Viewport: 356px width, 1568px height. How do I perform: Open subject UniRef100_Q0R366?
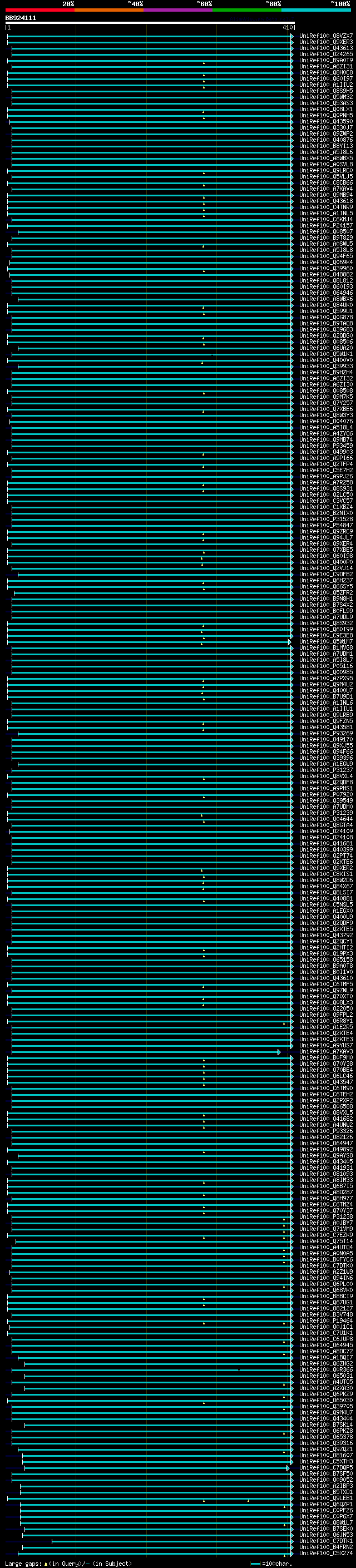tap(326, 1369)
